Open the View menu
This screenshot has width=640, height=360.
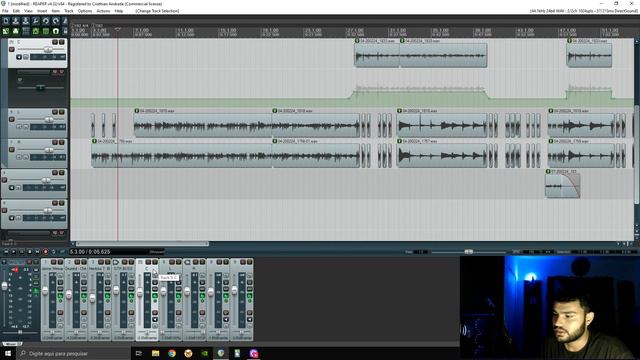click(28, 11)
